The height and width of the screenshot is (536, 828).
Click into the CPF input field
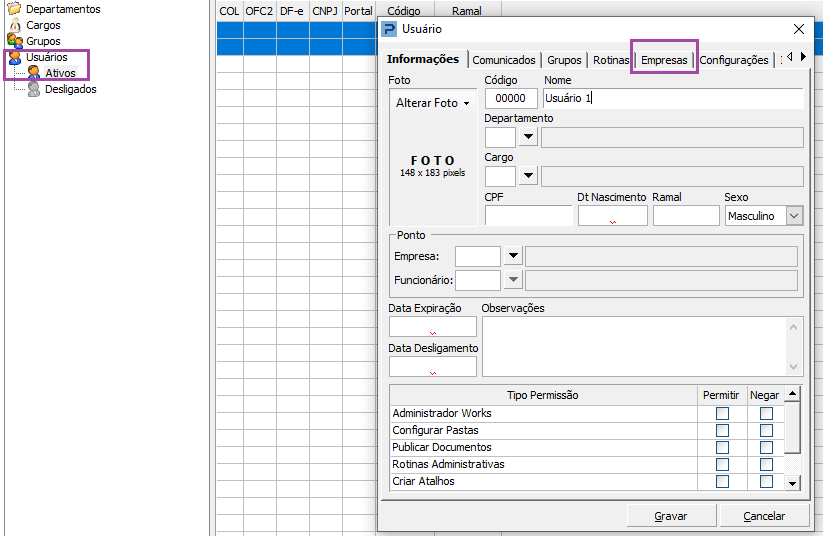[528, 216]
